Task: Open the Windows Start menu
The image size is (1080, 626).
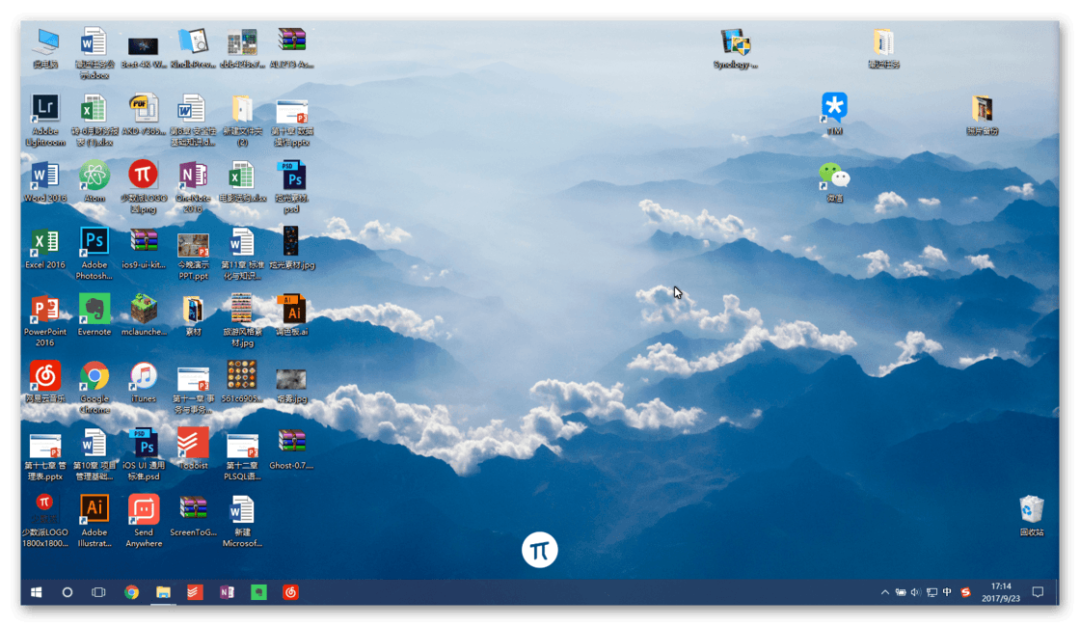Action: (x=37, y=592)
